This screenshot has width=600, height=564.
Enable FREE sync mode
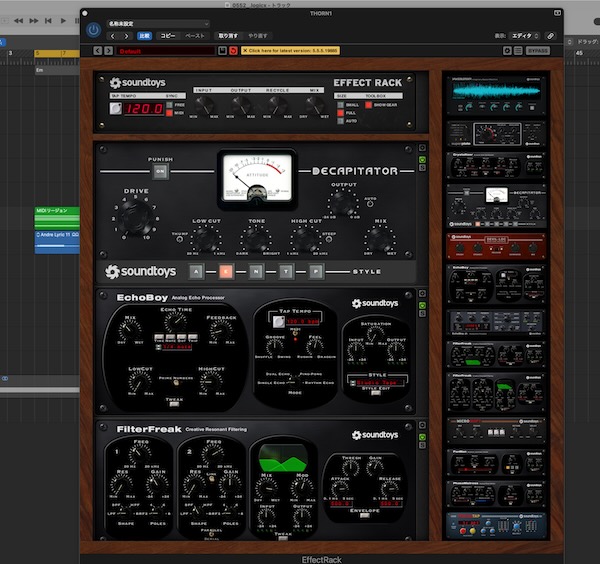click(170, 104)
